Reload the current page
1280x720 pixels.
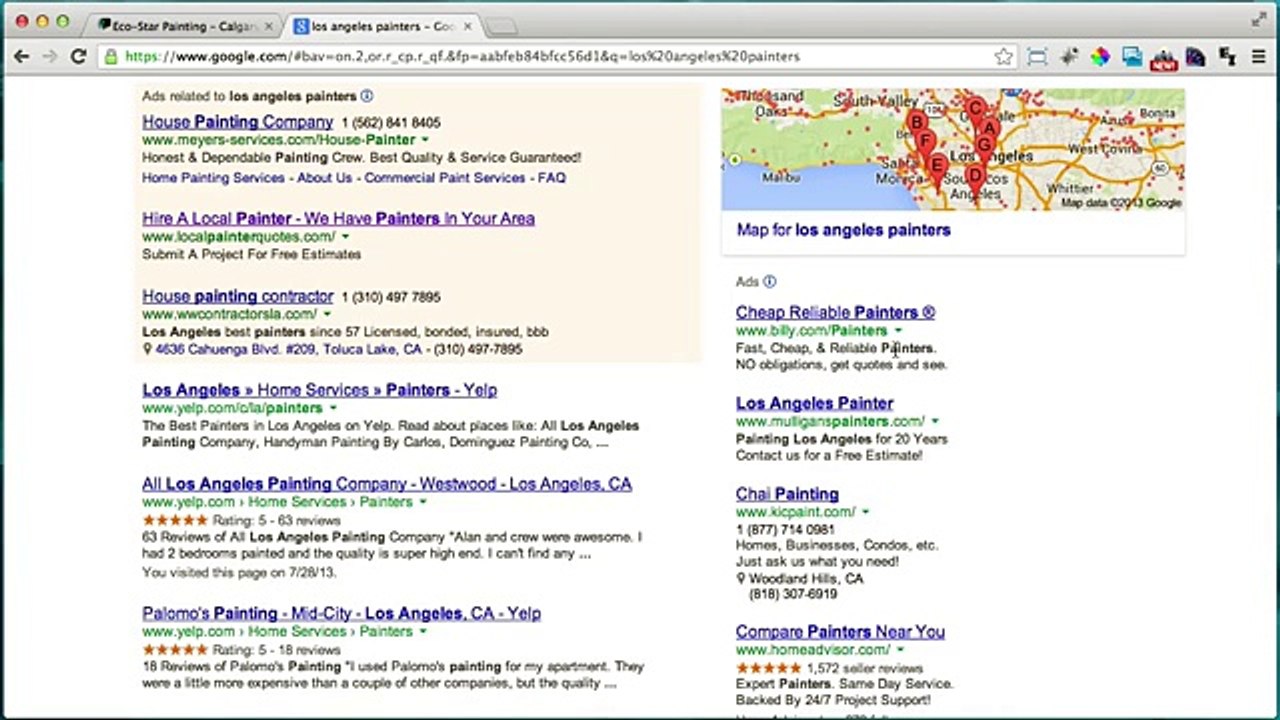click(78, 57)
